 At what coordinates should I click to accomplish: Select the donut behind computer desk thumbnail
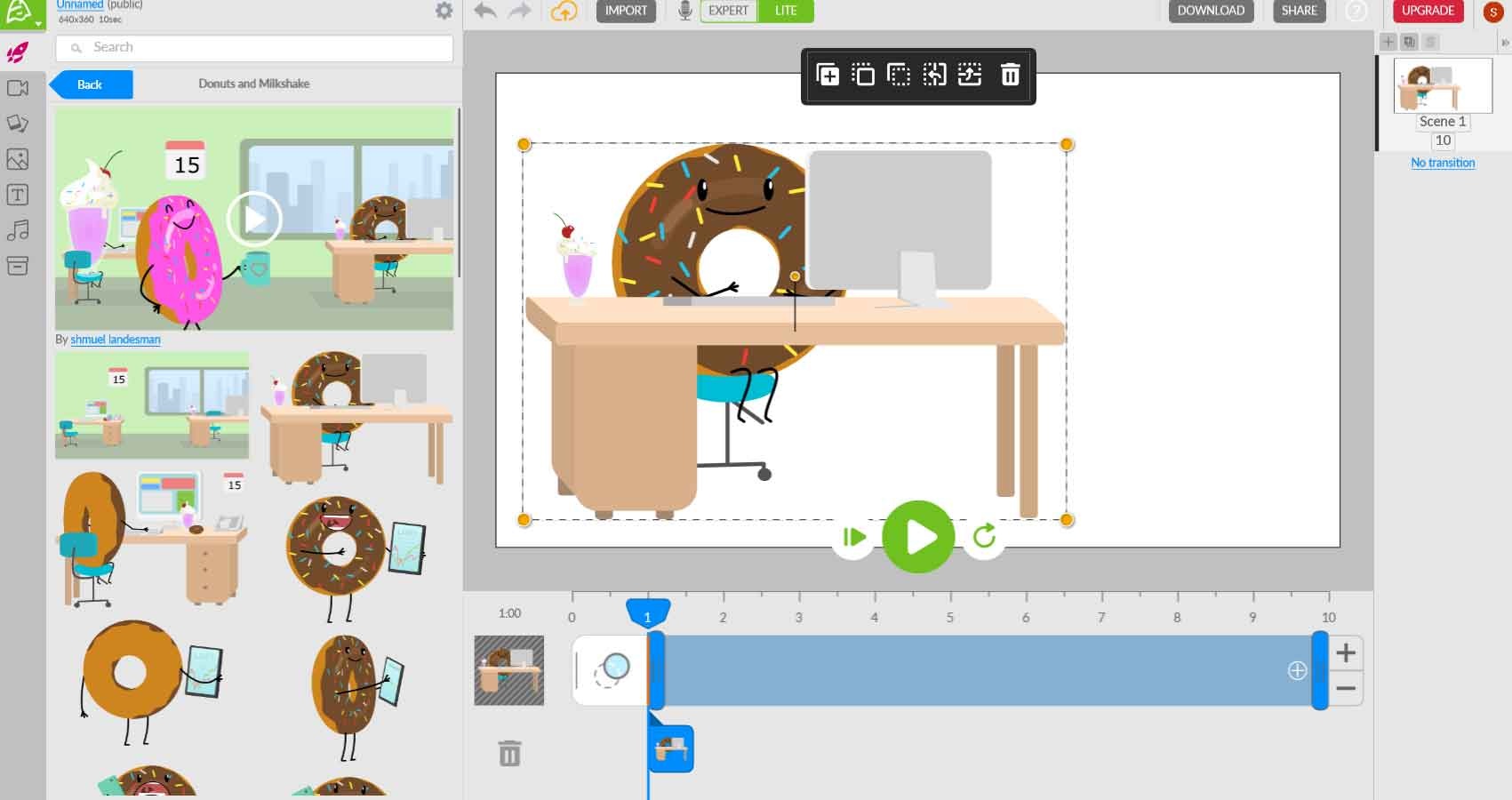point(356,417)
